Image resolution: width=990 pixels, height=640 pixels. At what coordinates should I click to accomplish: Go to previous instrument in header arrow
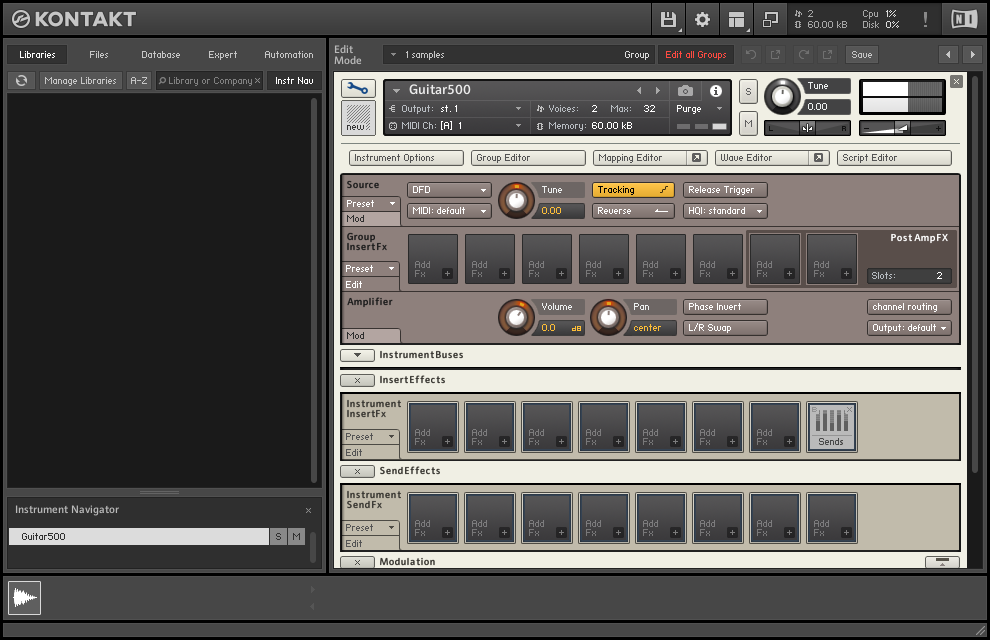(x=948, y=55)
